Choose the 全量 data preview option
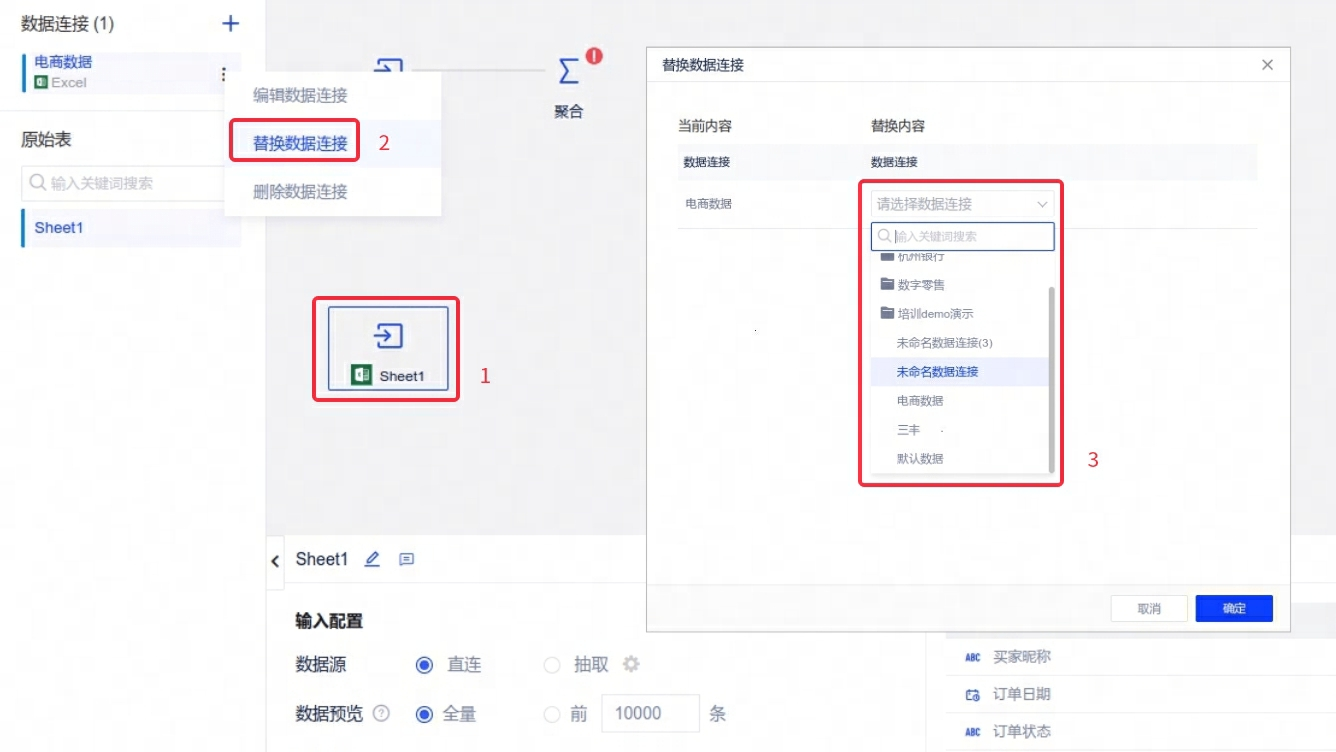Screen dimensions: 1336x752 coord(425,714)
